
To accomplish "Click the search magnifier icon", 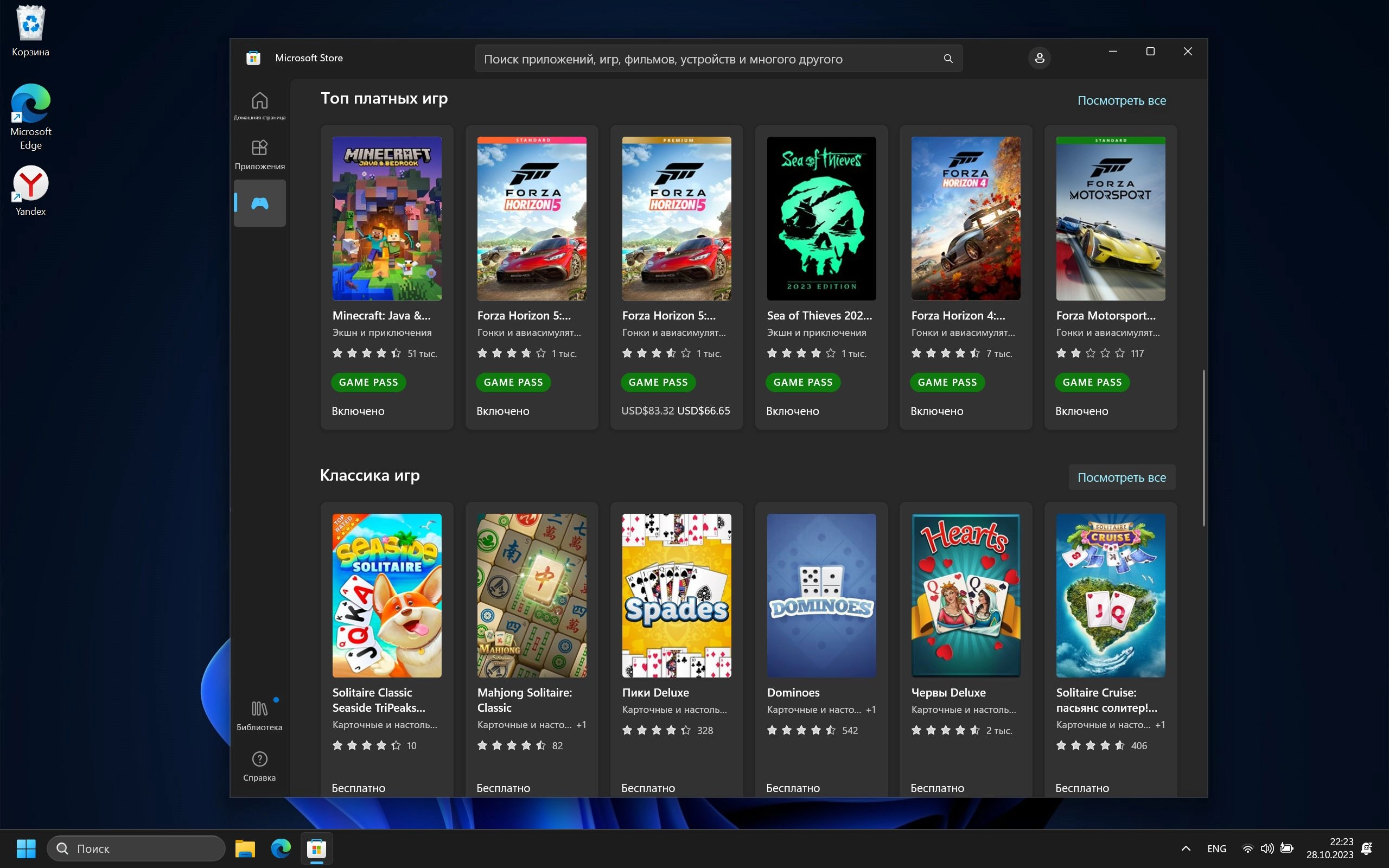I will tap(948, 59).
